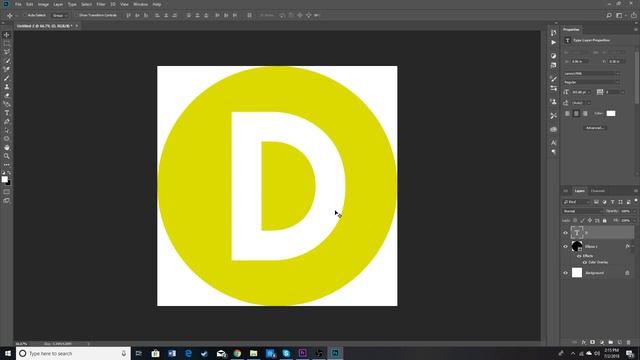Click the Type here to search box
This screenshot has height=360, width=640.
pos(73,353)
